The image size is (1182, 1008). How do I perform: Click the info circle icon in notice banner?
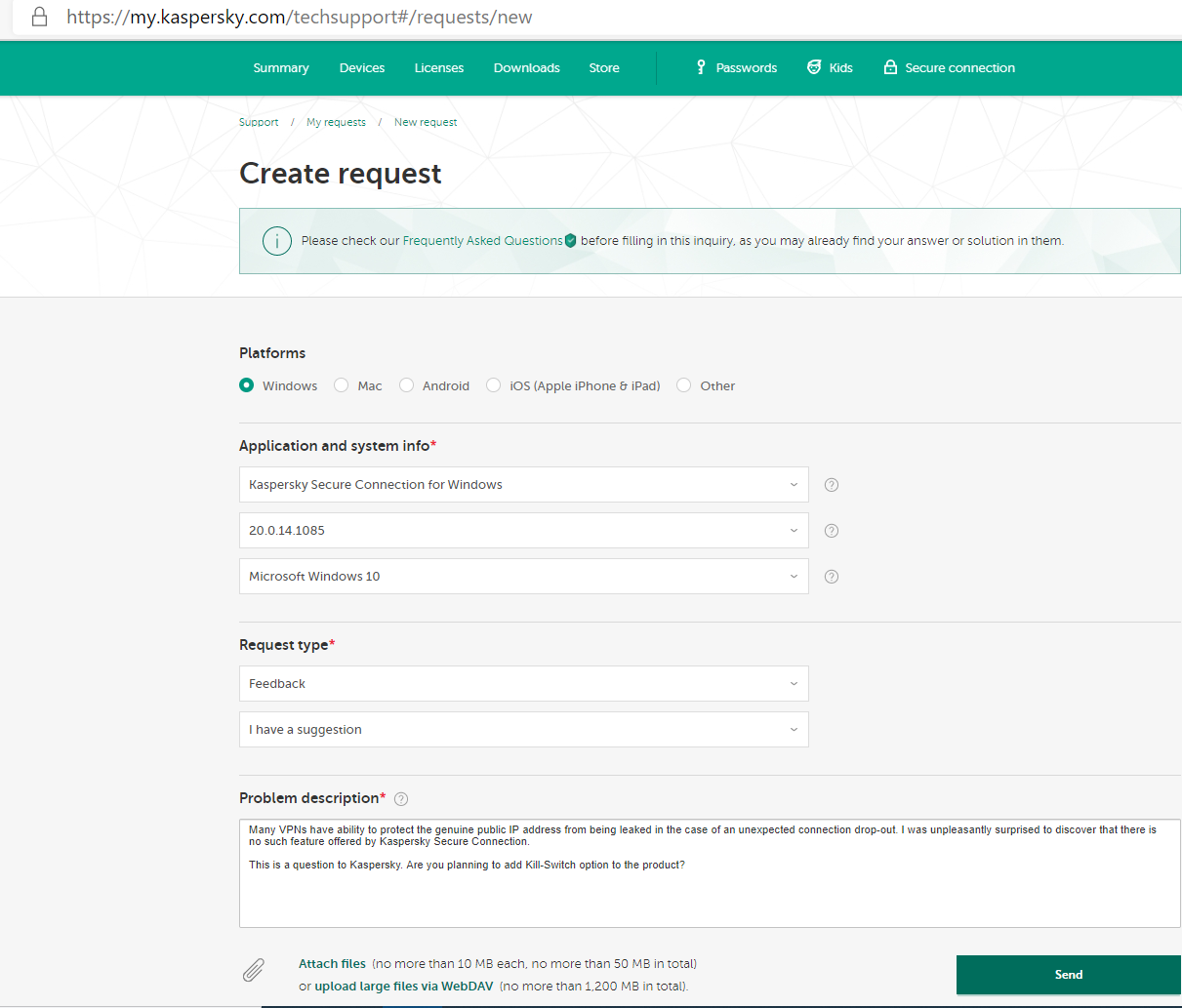277,241
